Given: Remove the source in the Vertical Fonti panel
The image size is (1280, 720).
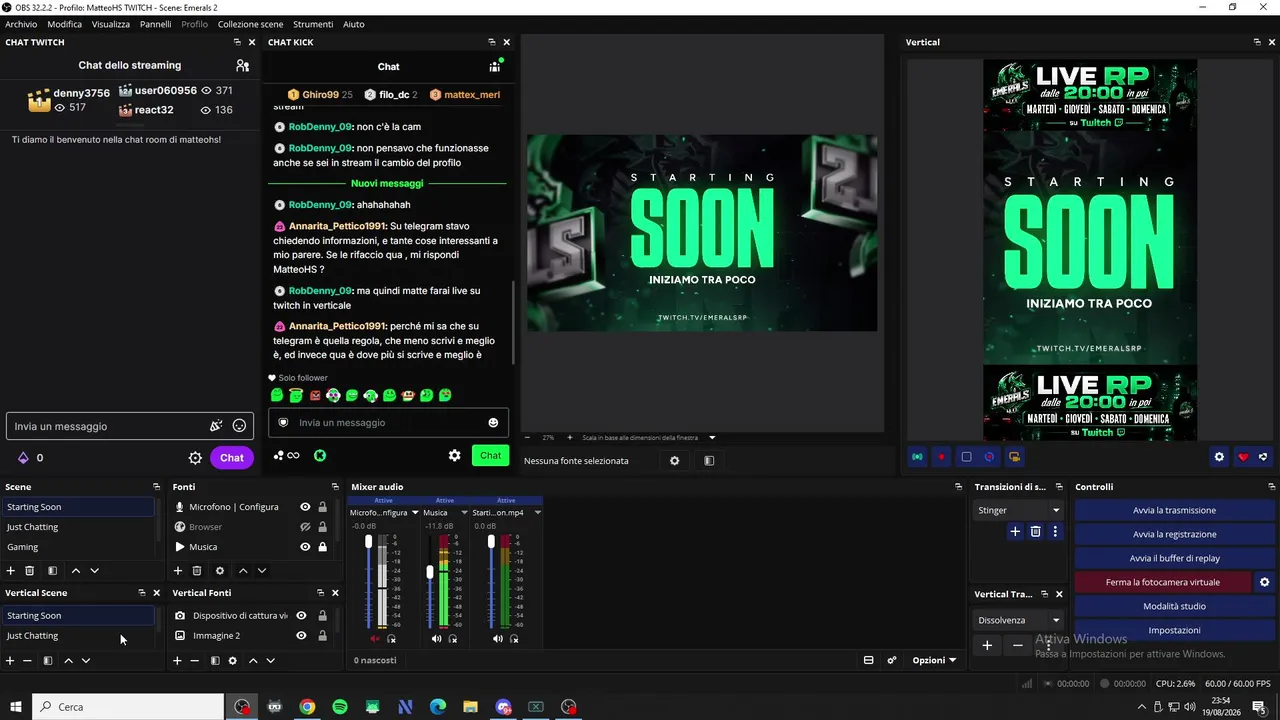Looking at the screenshot, I should [x=194, y=661].
